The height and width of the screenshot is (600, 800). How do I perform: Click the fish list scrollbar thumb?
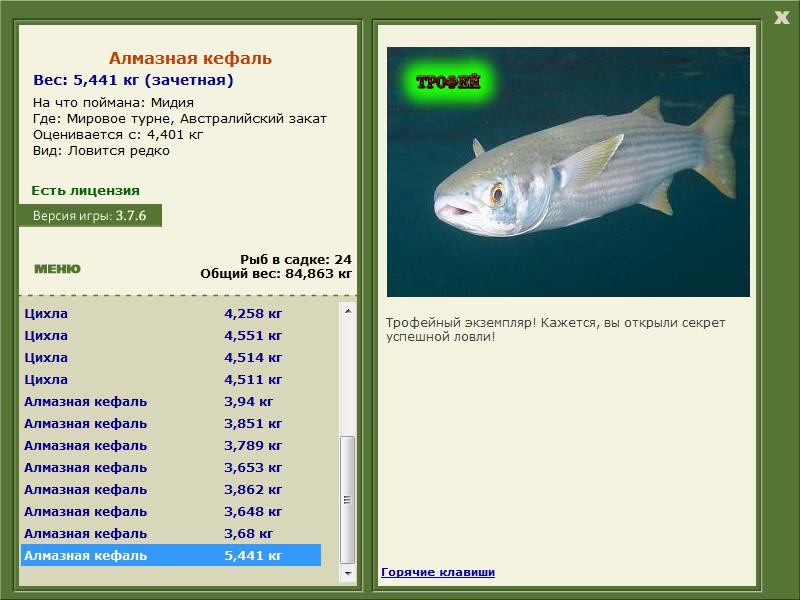pos(348,499)
